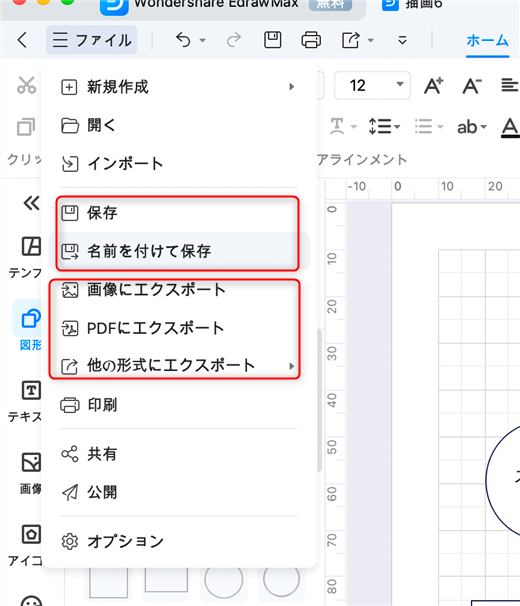Save with the toolbar floppy disk icon
Viewport: 520px width, 606px height.
click(x=273, y=40)
